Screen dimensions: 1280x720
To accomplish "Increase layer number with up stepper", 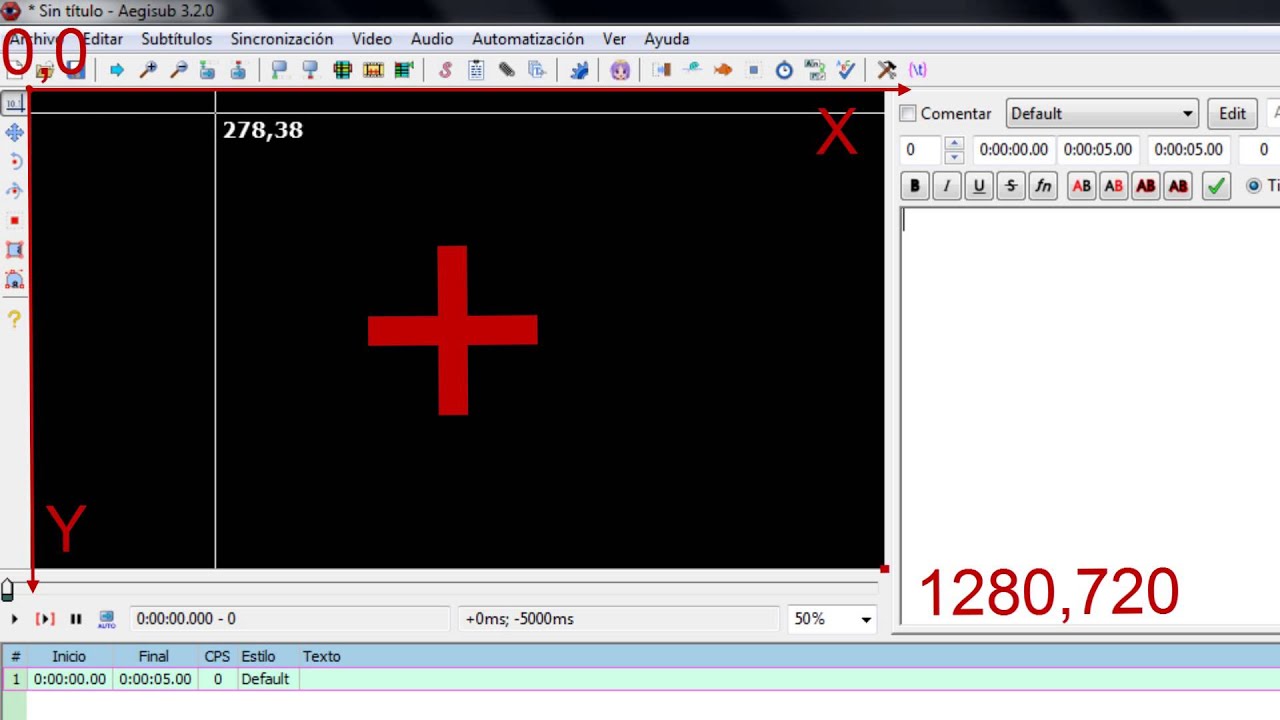I will click(954, 143).
